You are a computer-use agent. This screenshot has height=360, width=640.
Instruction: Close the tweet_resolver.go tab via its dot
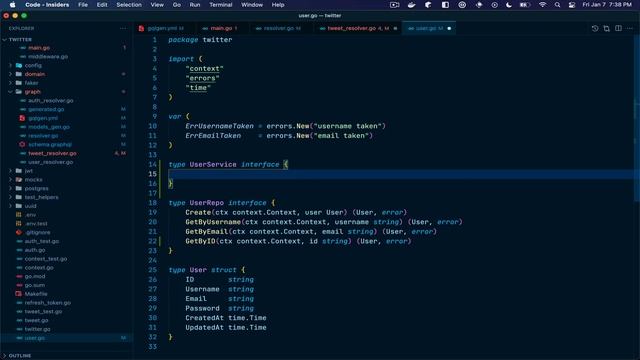tap(395, 29)
